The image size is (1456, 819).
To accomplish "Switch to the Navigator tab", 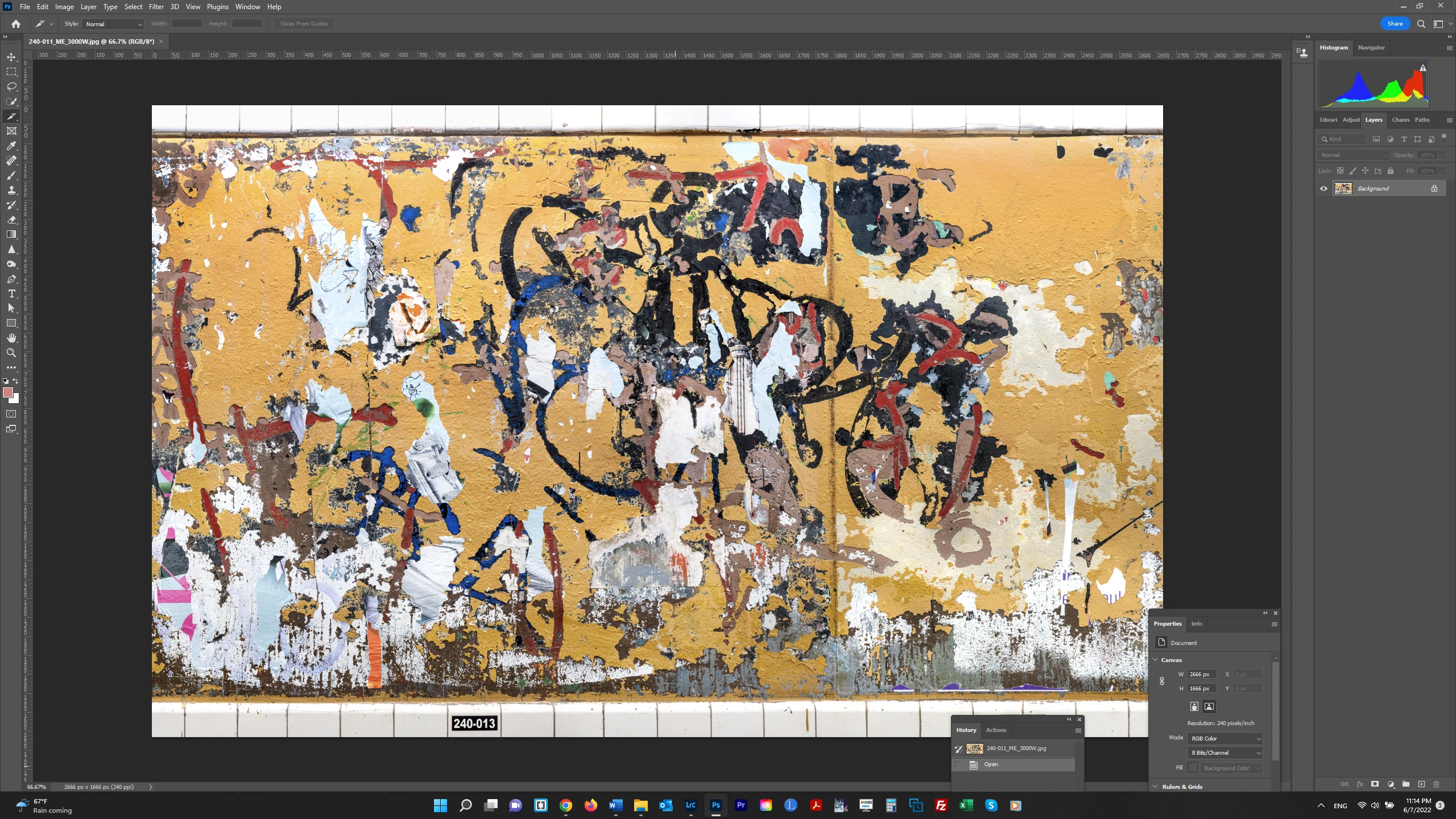I will (1371, 48).
